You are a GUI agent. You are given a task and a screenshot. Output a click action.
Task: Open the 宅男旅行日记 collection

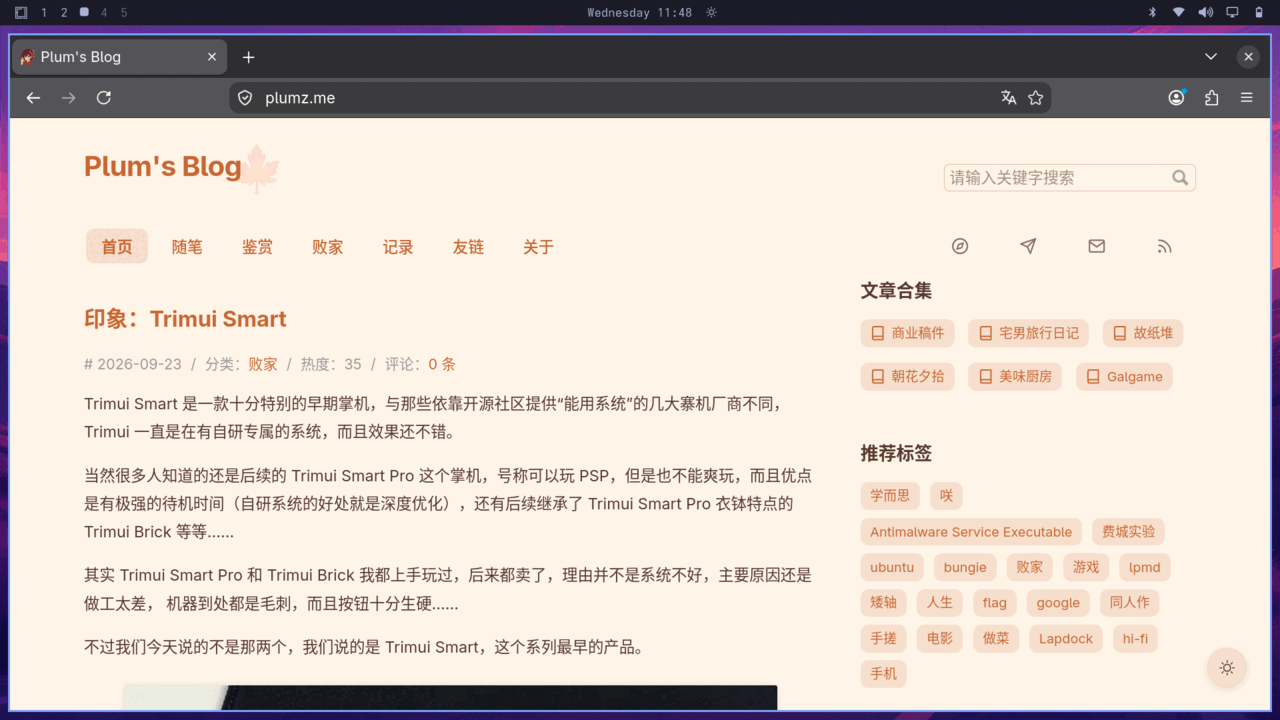(x=1029, y=333)
